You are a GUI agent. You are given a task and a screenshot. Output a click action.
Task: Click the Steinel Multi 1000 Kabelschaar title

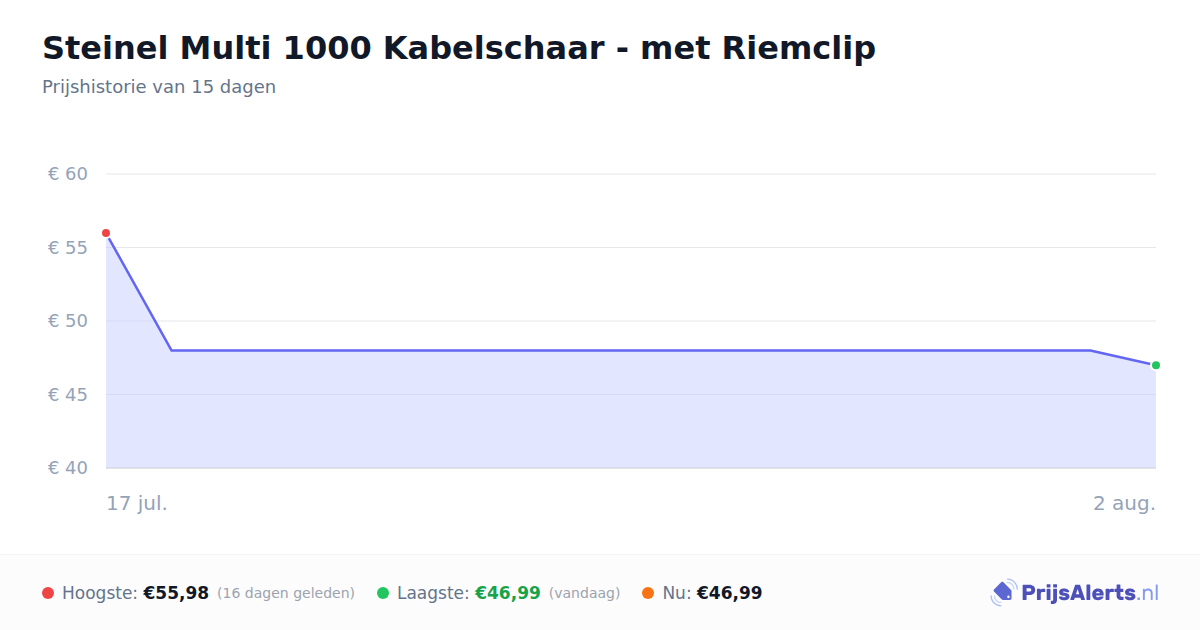(x=459, y=47)
